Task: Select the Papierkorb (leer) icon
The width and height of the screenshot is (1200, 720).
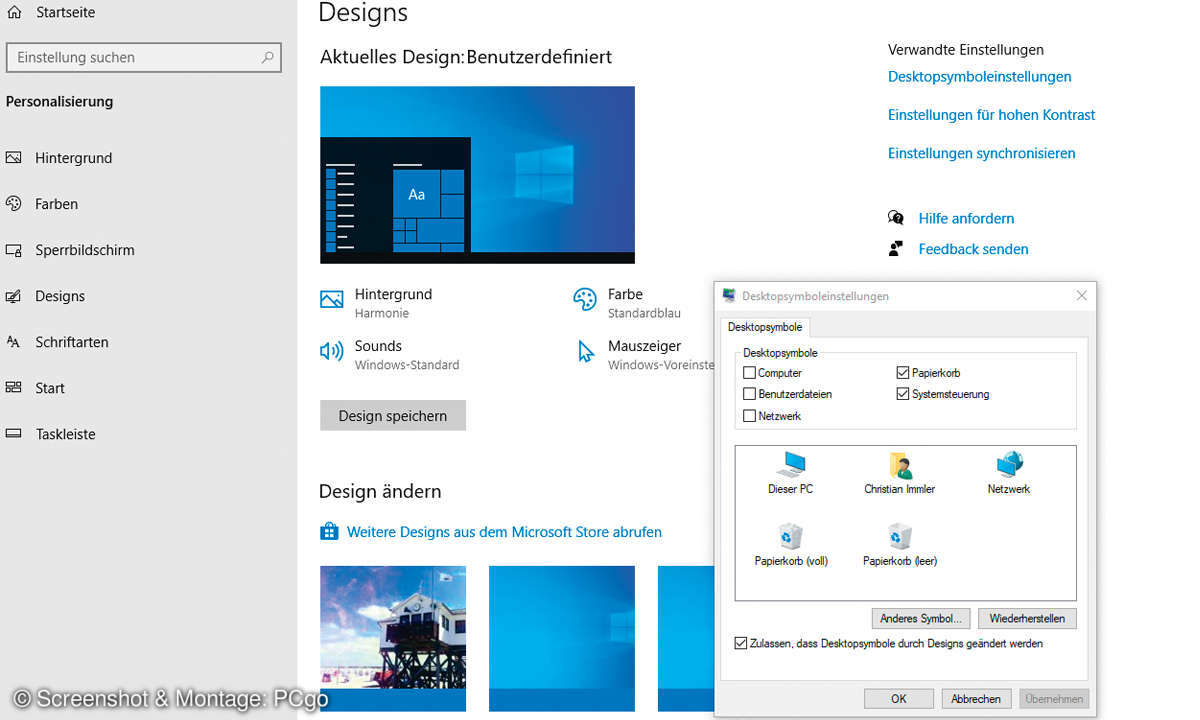Action: pyautogui.click(x=900, y=537)
